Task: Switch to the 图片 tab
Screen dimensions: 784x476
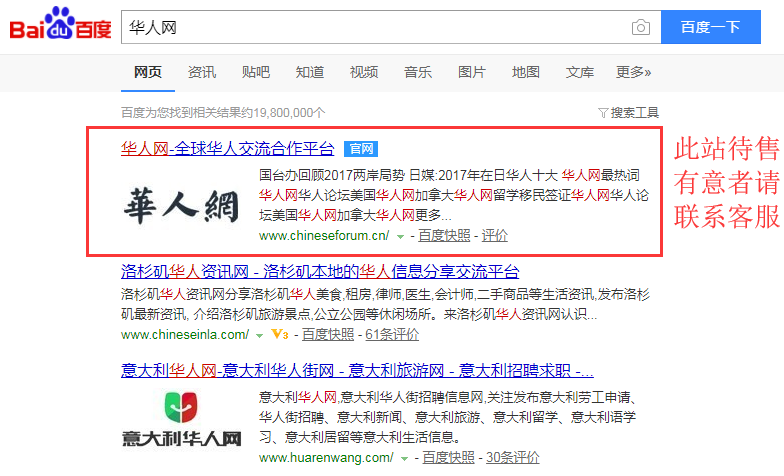Action: pyautogui.click(x=472, y=72)
